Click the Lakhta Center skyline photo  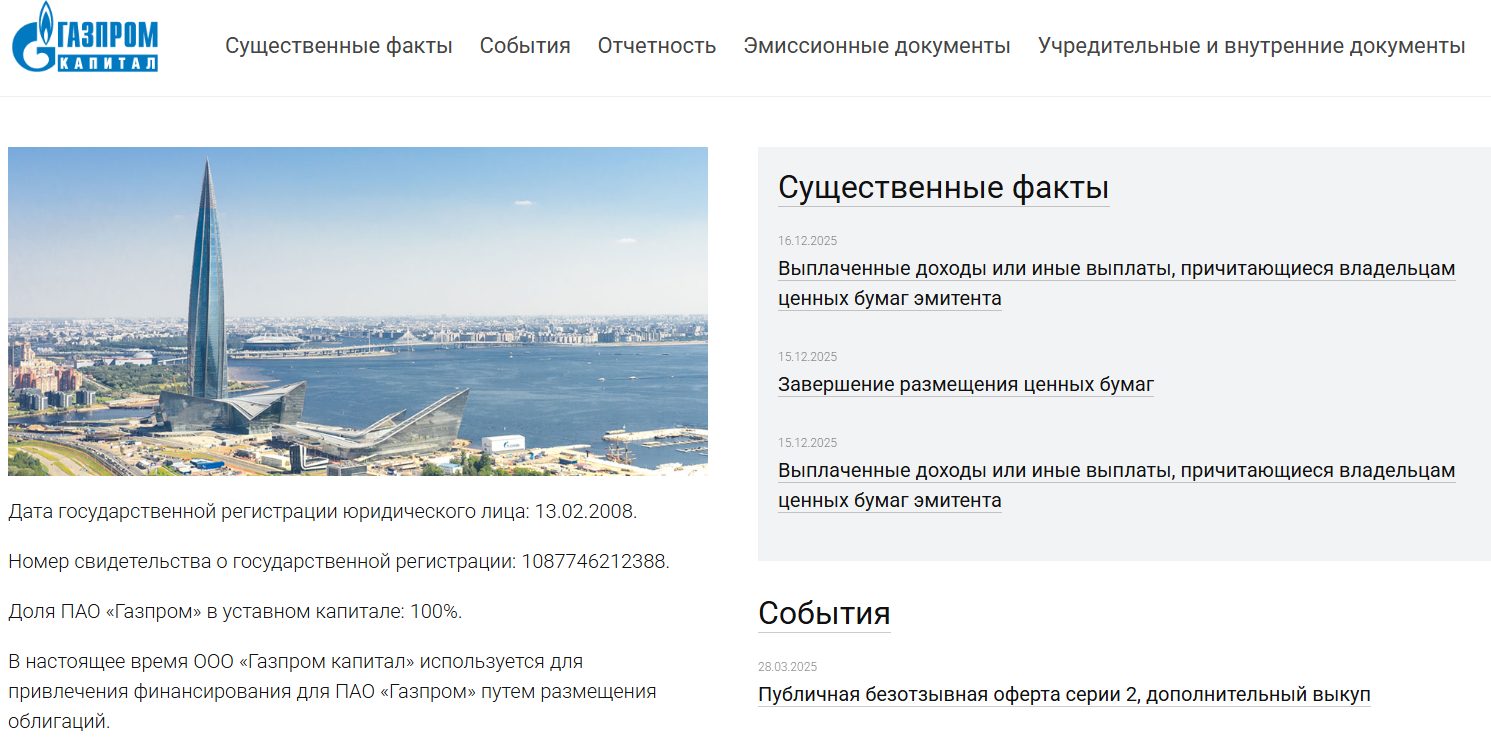(x=358, y=311)
